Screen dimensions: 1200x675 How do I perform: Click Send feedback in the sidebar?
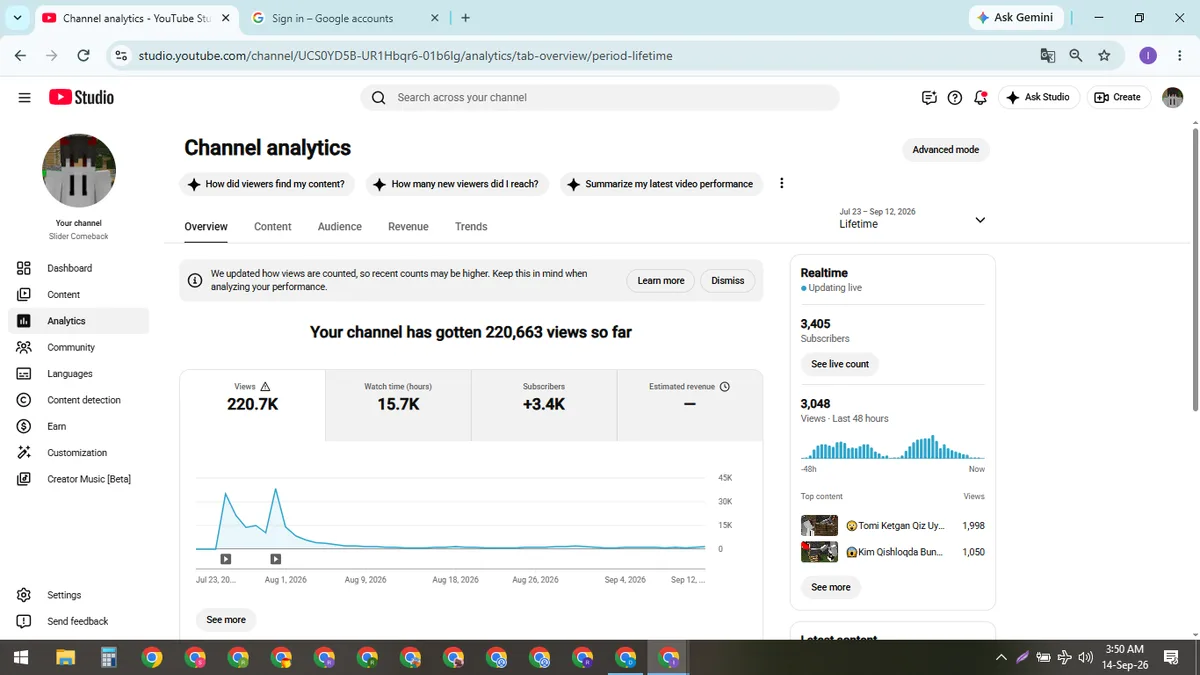(79, 621)
